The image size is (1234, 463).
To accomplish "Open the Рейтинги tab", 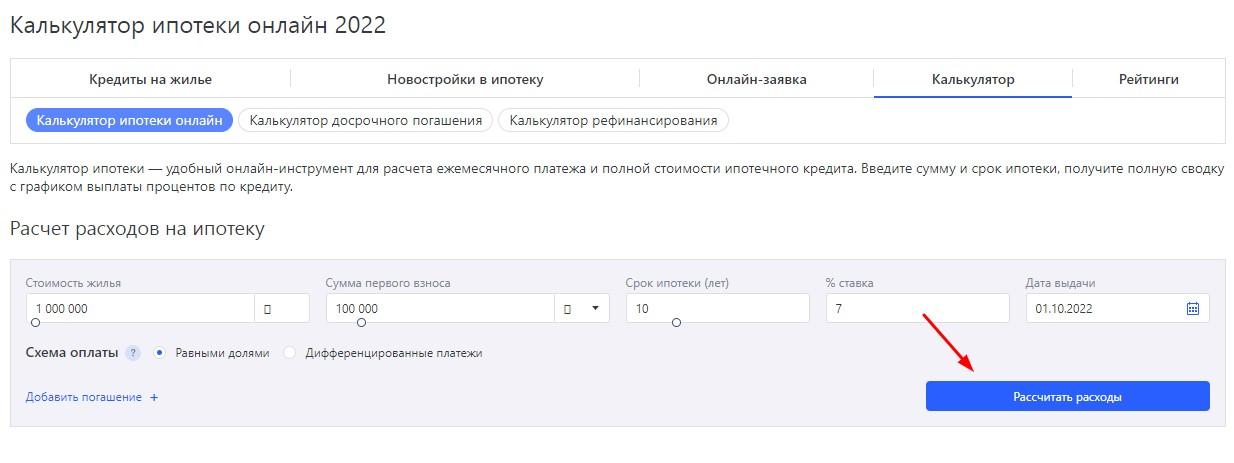I will [x=1148, y=79].
